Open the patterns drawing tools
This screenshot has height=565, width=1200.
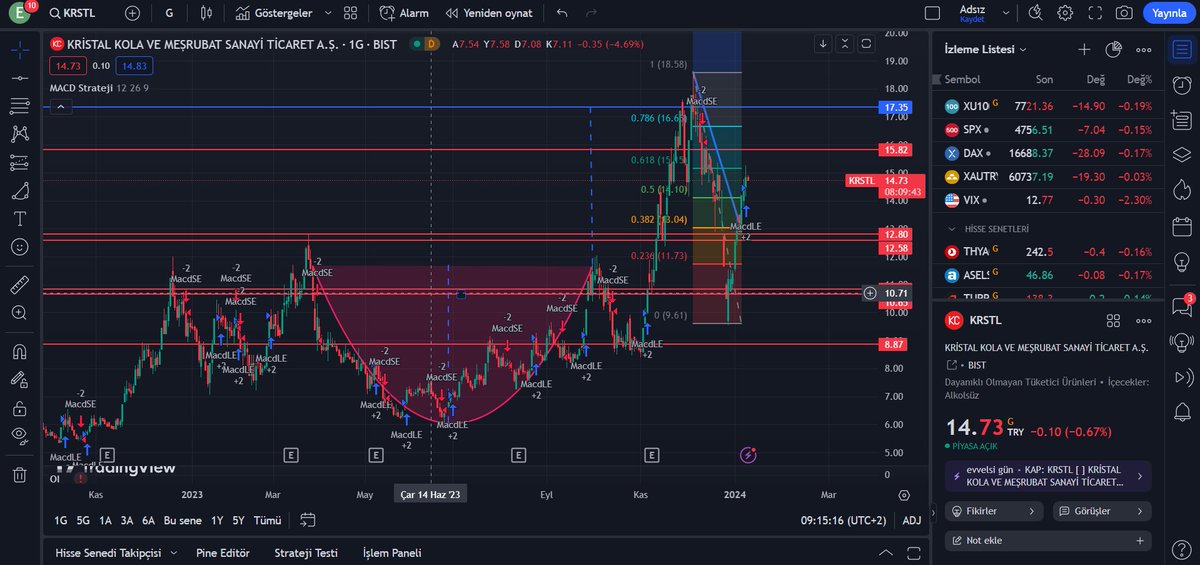click(x=19, y=133)
